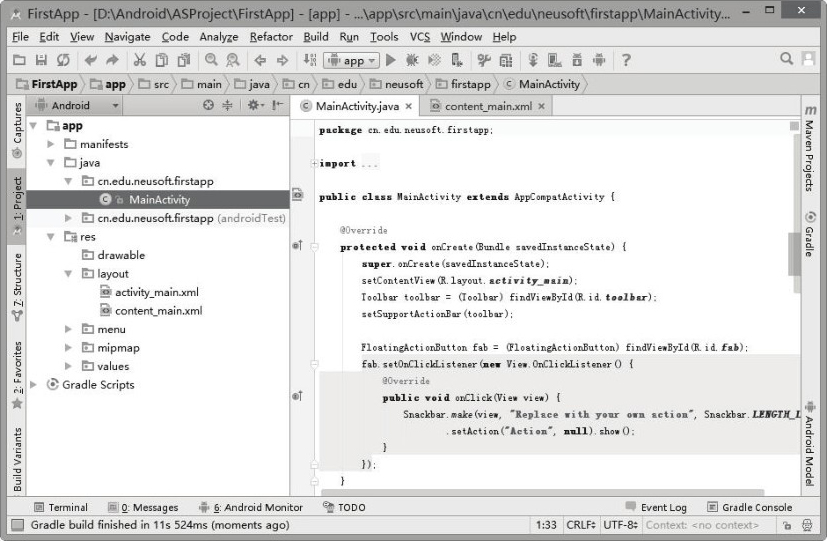
Task: Click the Help question mark icon
Action: click(626, 60)
